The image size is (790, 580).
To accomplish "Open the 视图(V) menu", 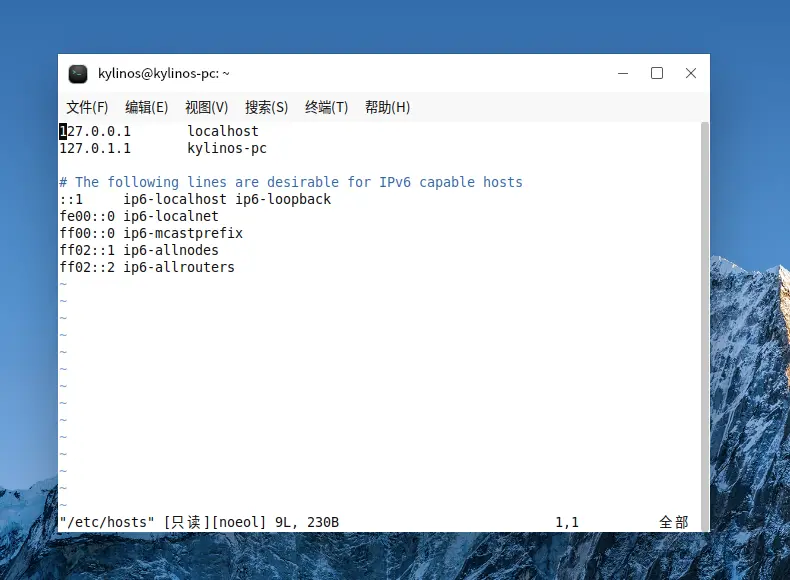I will [207, 107].
